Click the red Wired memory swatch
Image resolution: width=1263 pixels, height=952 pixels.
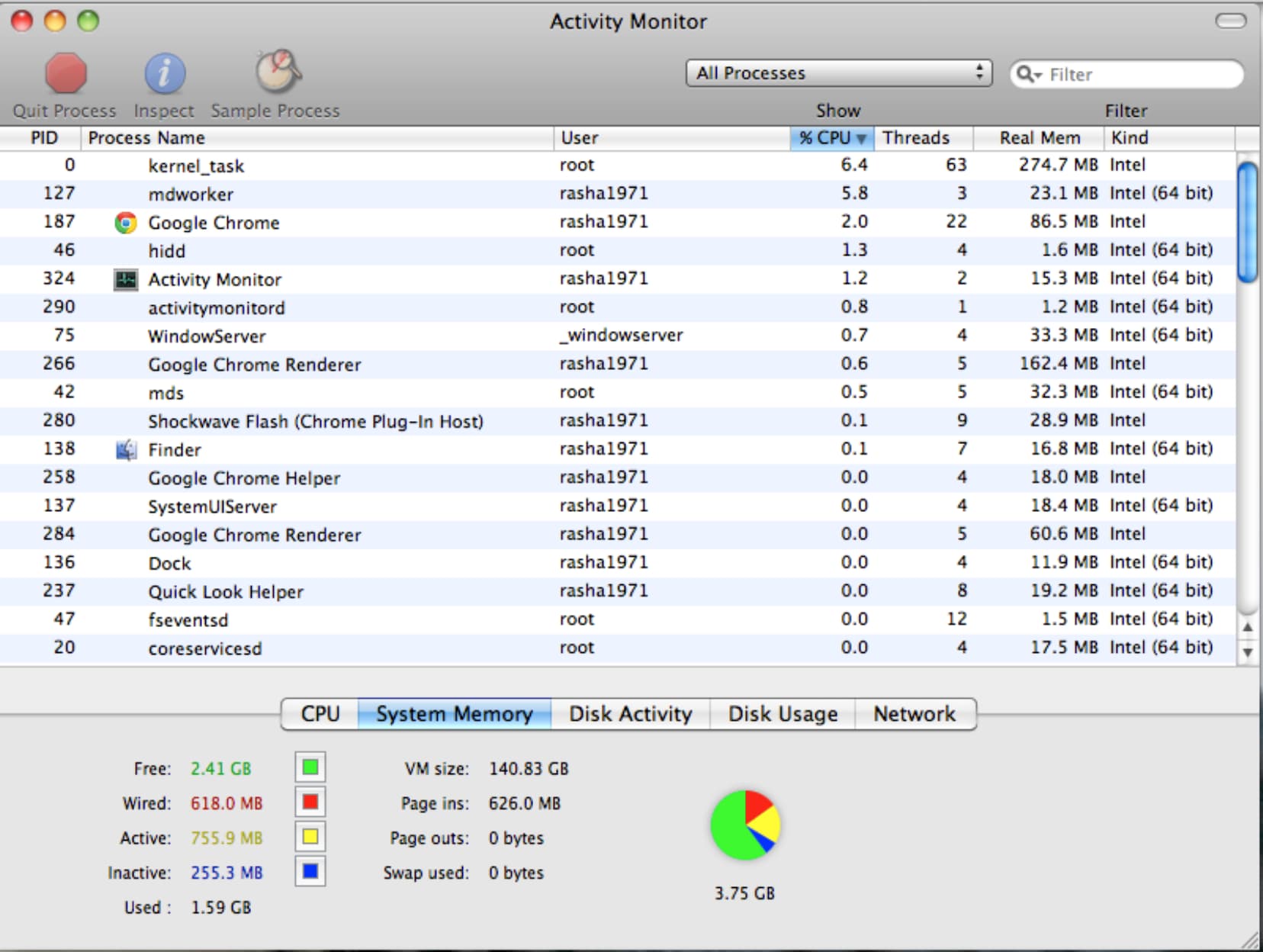pyautogui.click(x=310, y=802)
